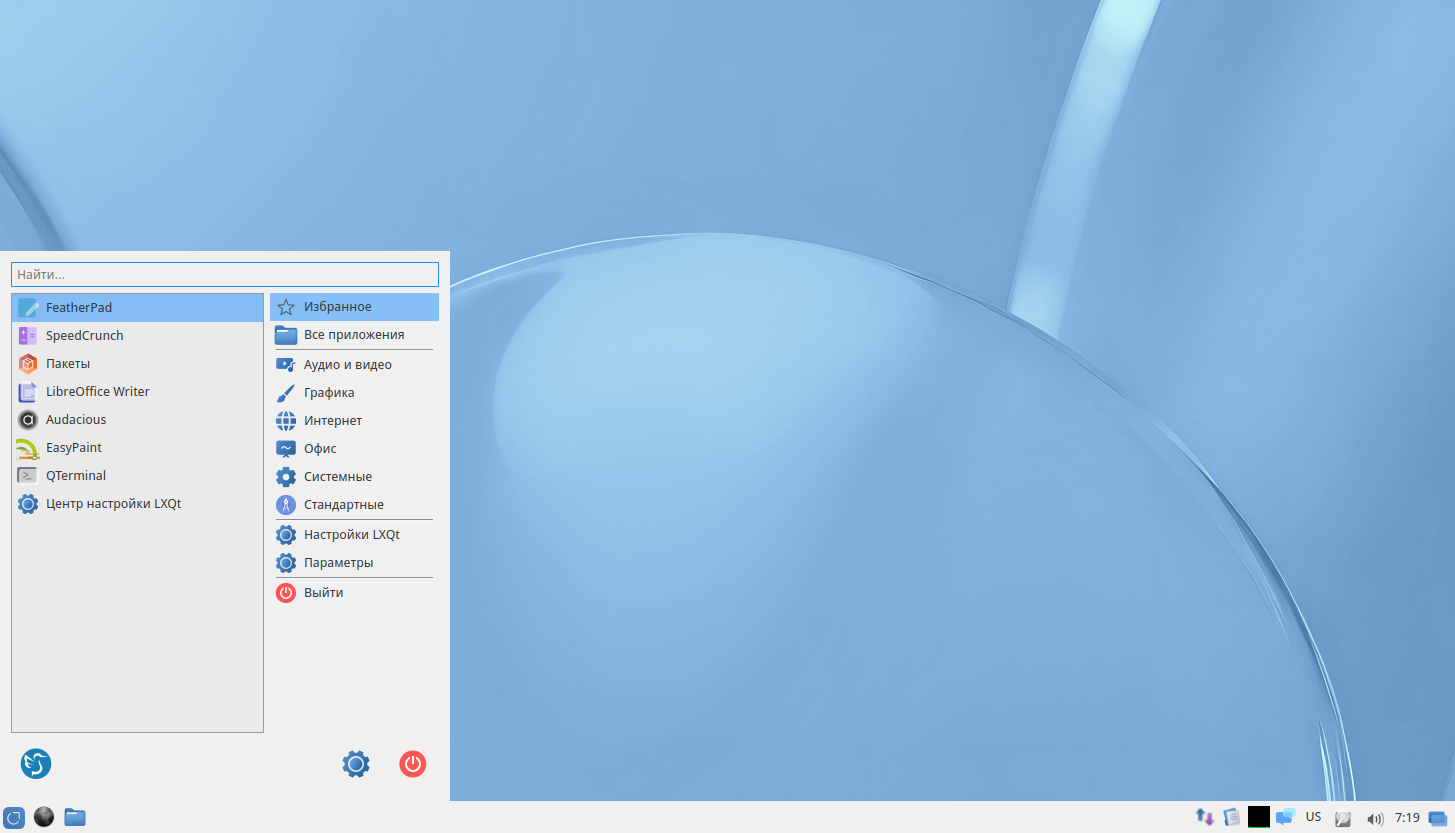Launch LibreOffice Writer
The height and width of the screenshot is (833, 1455).
pos(137,391)
